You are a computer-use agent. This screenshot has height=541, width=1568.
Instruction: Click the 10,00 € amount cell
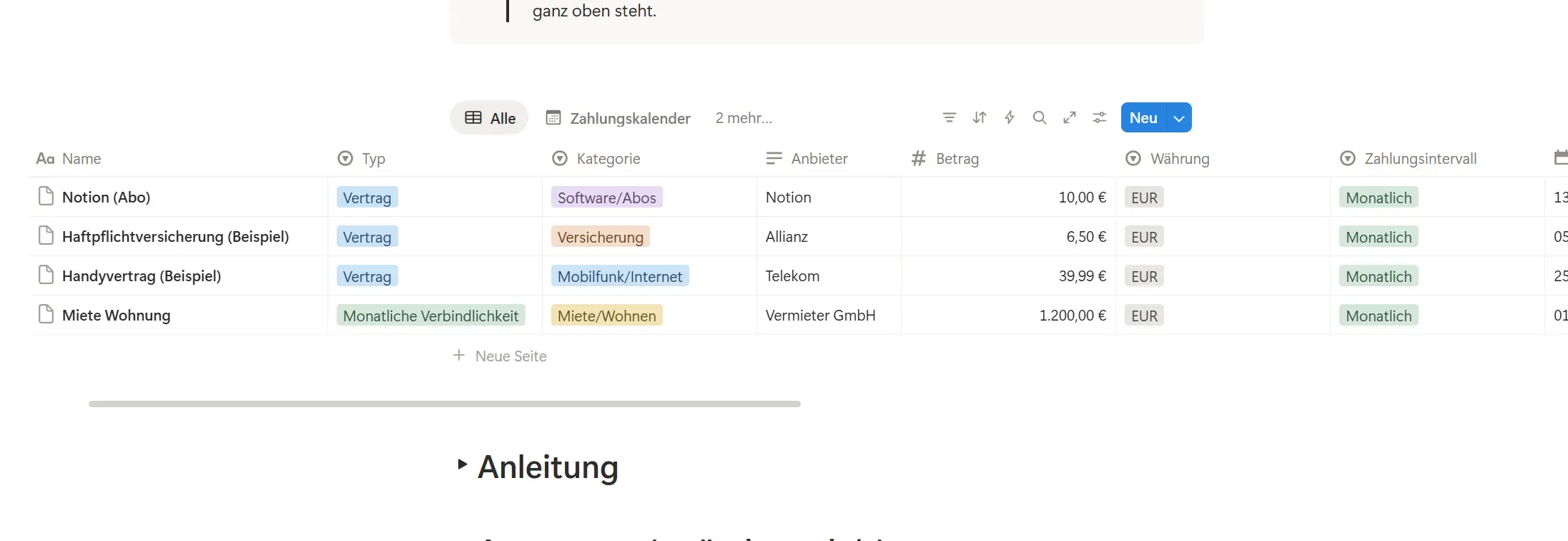pyautogui.click(x=1008, y=197)
